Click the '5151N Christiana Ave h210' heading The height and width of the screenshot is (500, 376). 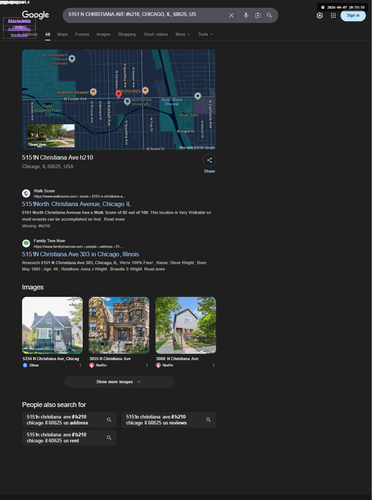58,158
